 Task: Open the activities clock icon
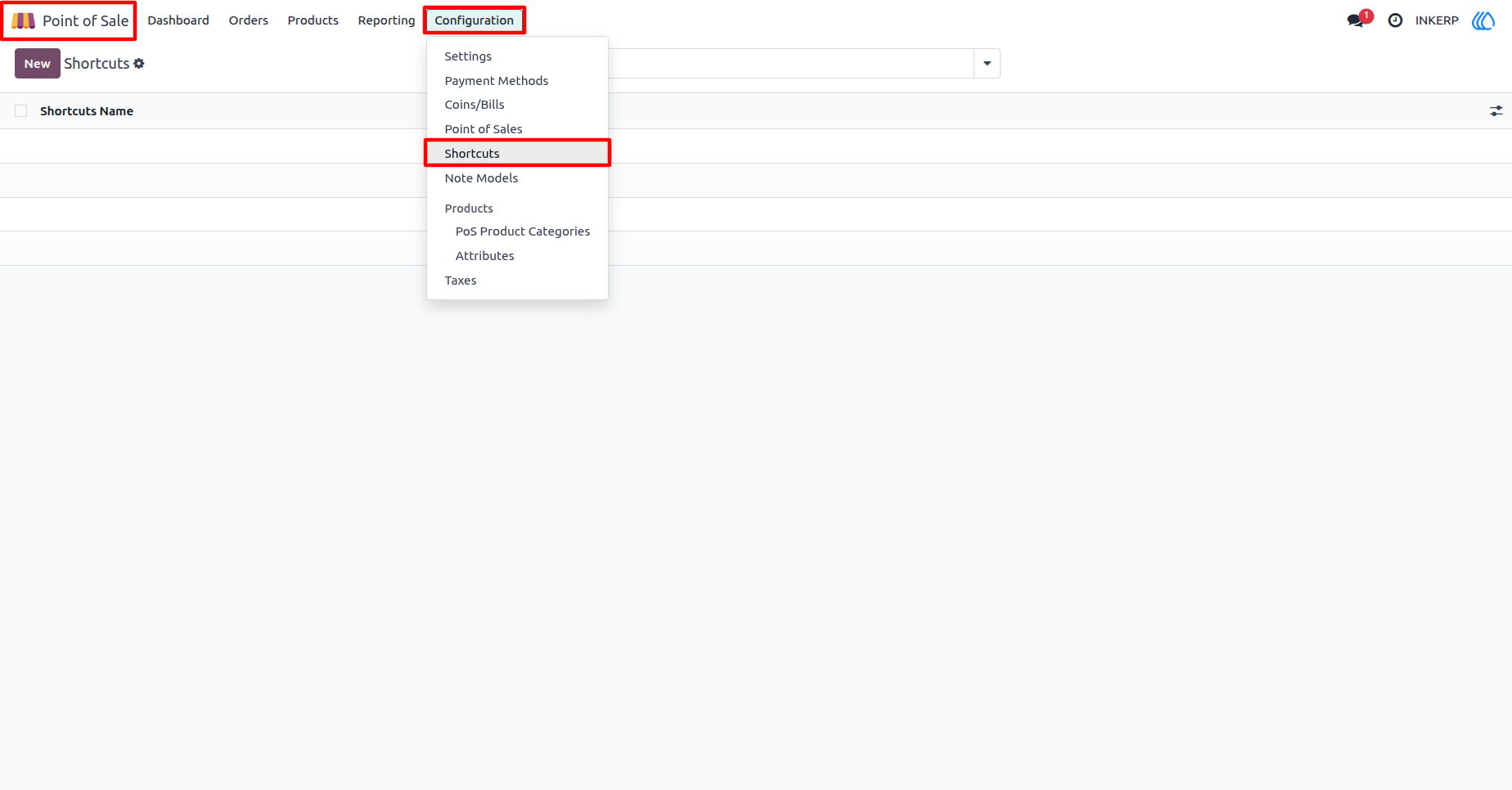pyautogui.click(x=1396, y=20)
